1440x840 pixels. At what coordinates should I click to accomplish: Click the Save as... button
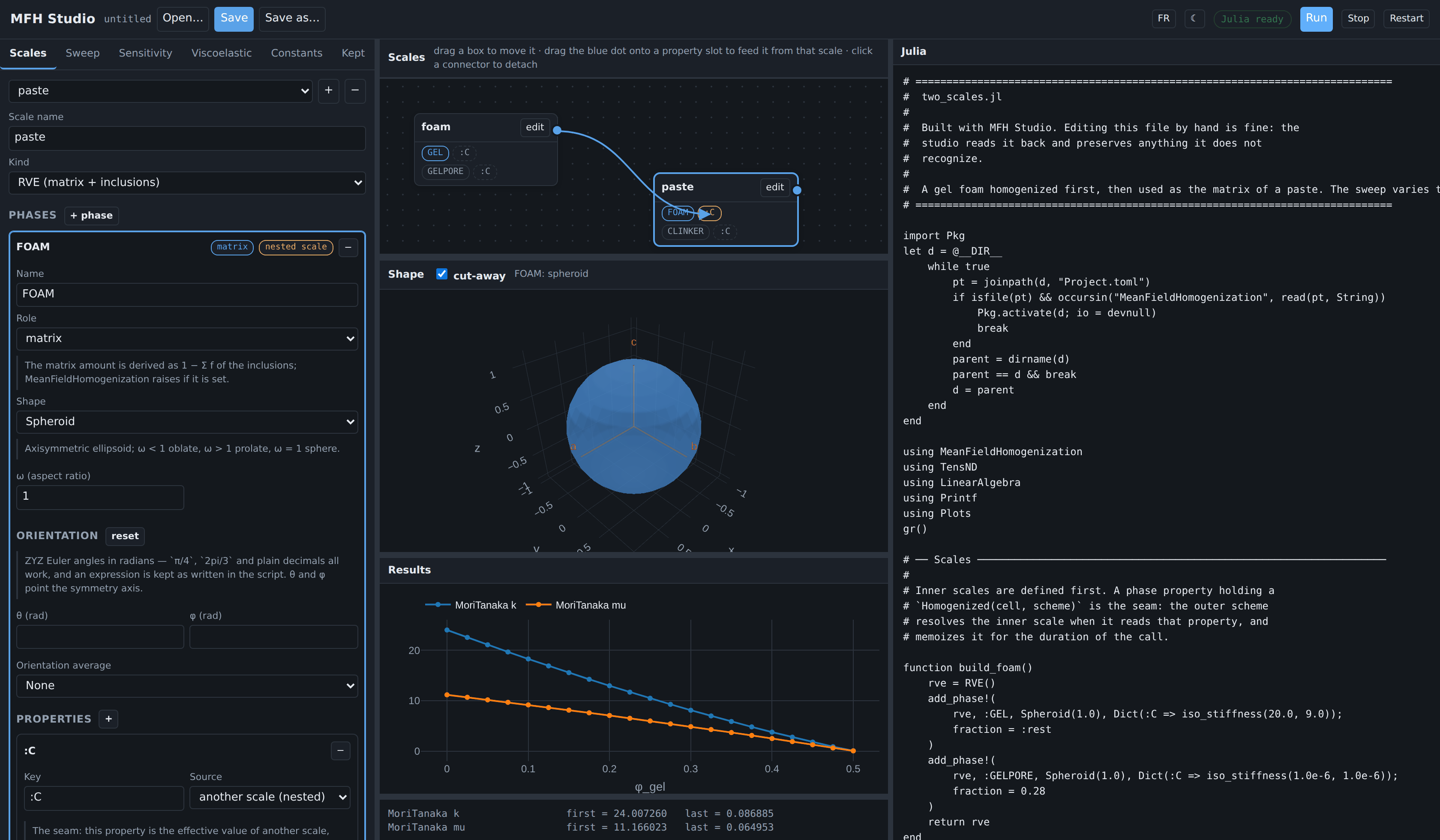click(x=292, y=19)
